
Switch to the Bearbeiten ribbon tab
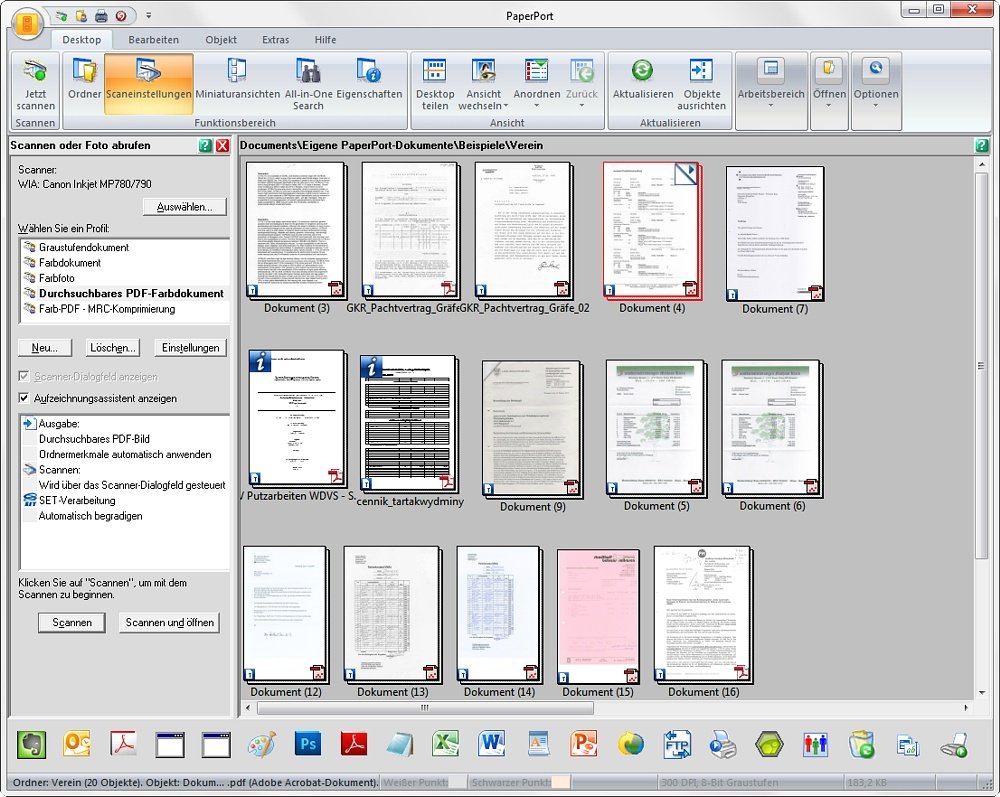[x=154, y=40]
